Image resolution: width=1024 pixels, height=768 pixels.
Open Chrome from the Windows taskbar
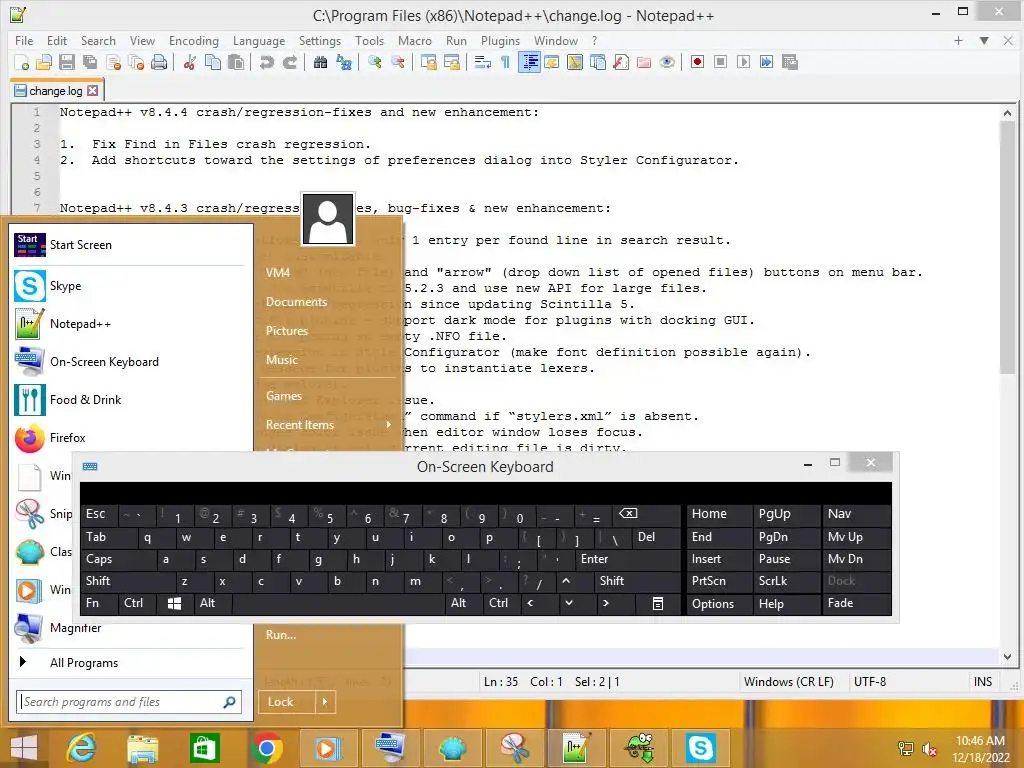266,748
